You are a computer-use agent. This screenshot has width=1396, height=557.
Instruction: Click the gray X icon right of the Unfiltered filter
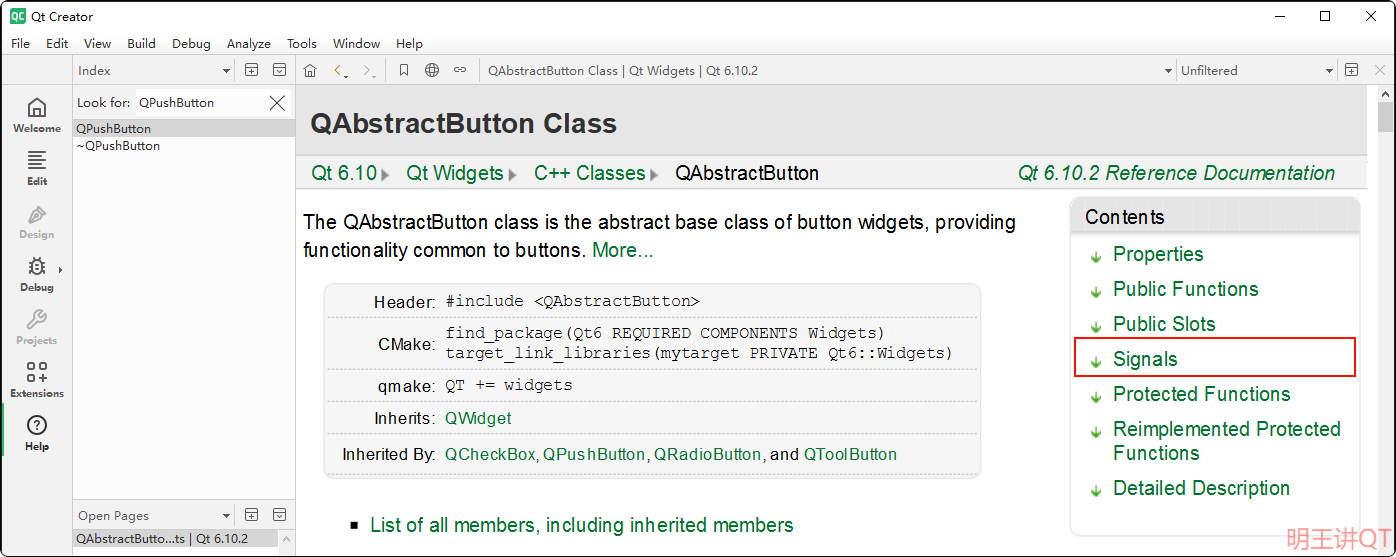(x=1380, y=70)
